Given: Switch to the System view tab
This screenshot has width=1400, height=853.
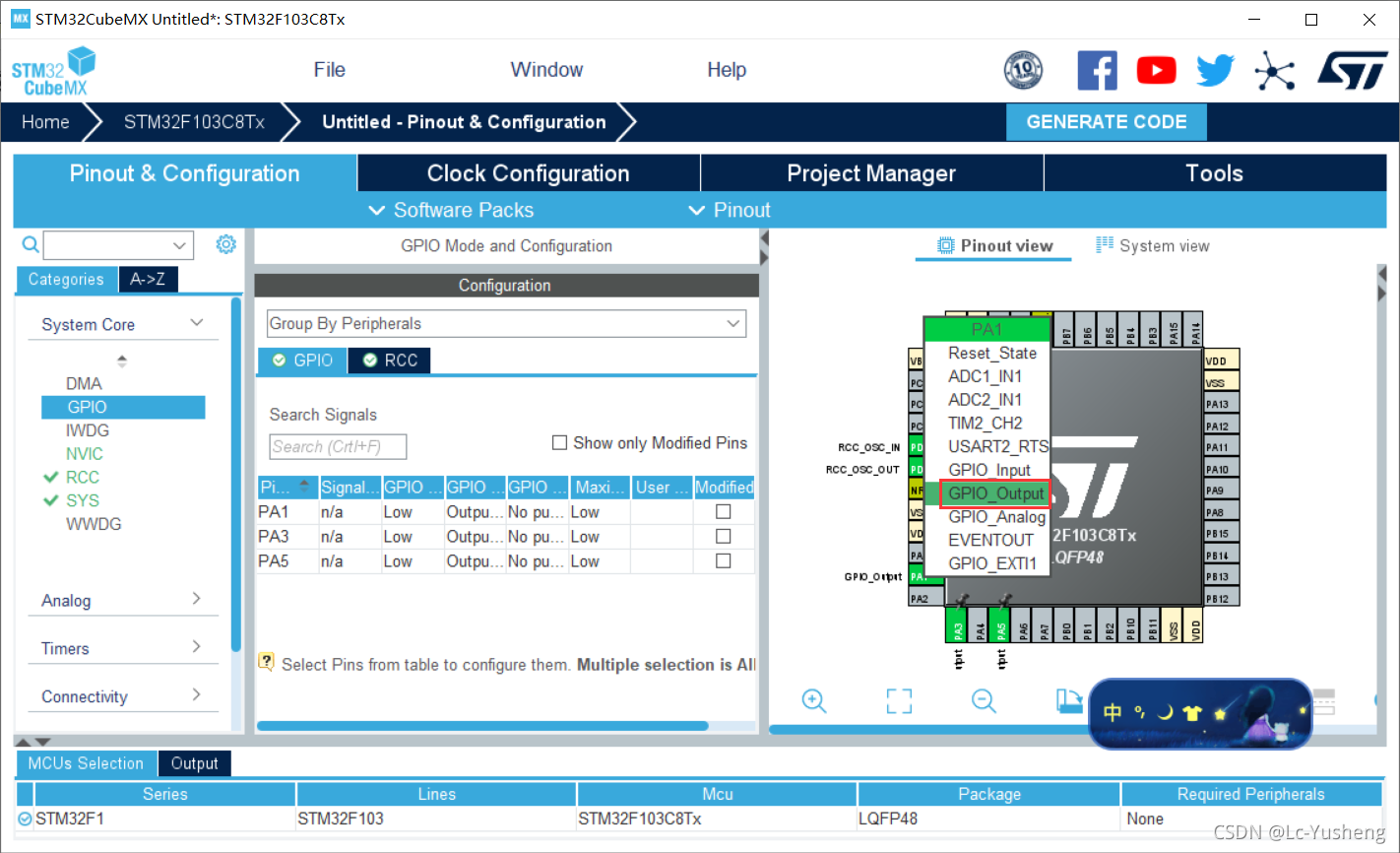Looking at the screenshot, I should point(1153,245).
